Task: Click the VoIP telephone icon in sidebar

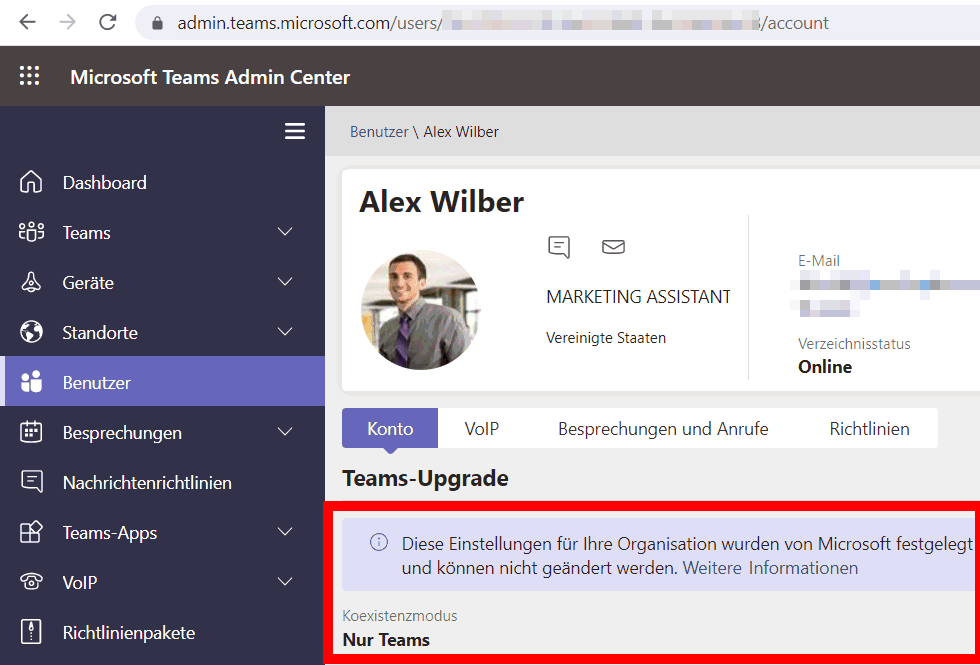Action: 31,582
